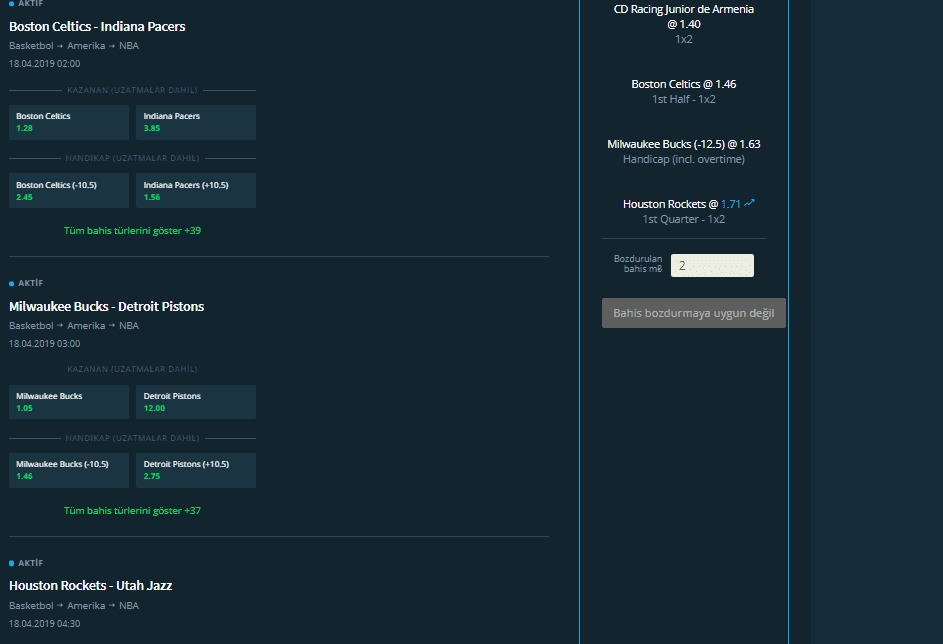The height and width of the screenshot is (644, 943).
Task: Choose Boston Celtics (-10.5) handicap
Action: (x=69, y=191)
